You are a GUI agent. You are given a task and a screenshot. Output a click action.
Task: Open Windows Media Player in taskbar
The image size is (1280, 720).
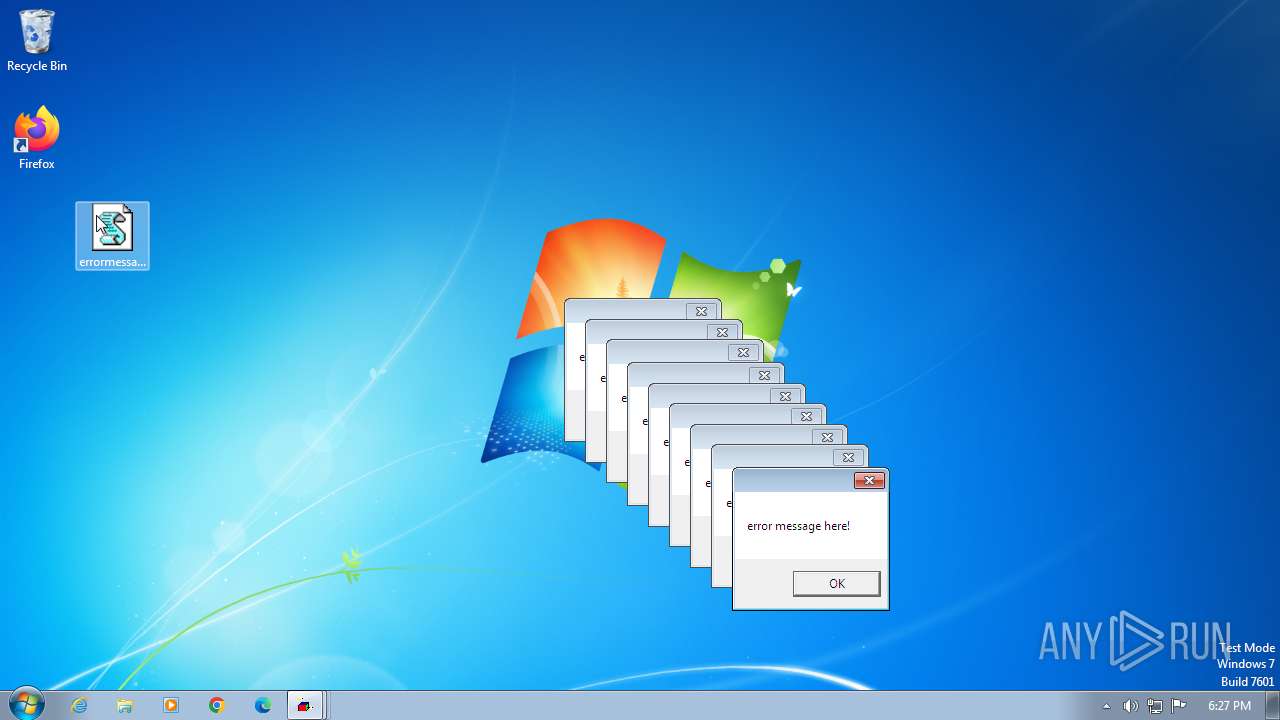(x=171, y=706)
